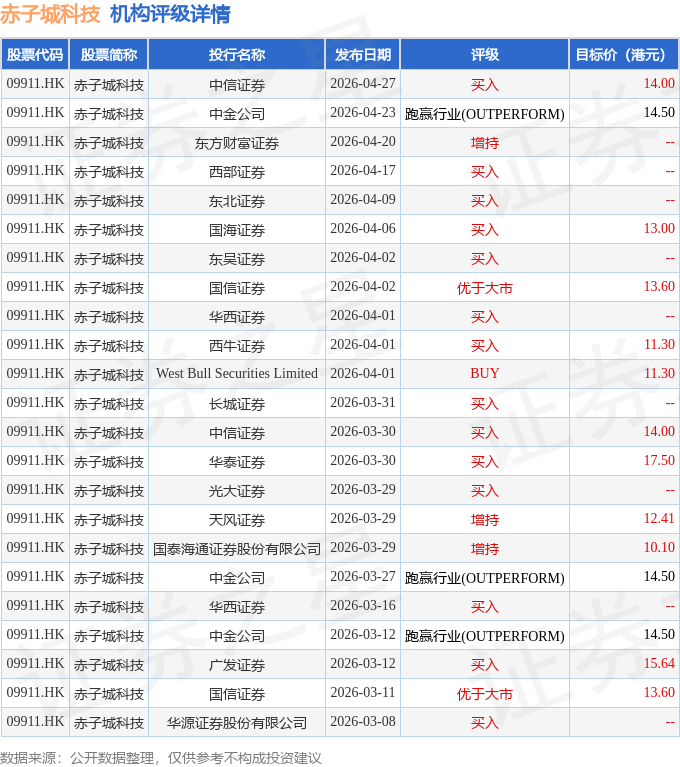Click the 目标价（港元） column header

click(x=624, y=55)
